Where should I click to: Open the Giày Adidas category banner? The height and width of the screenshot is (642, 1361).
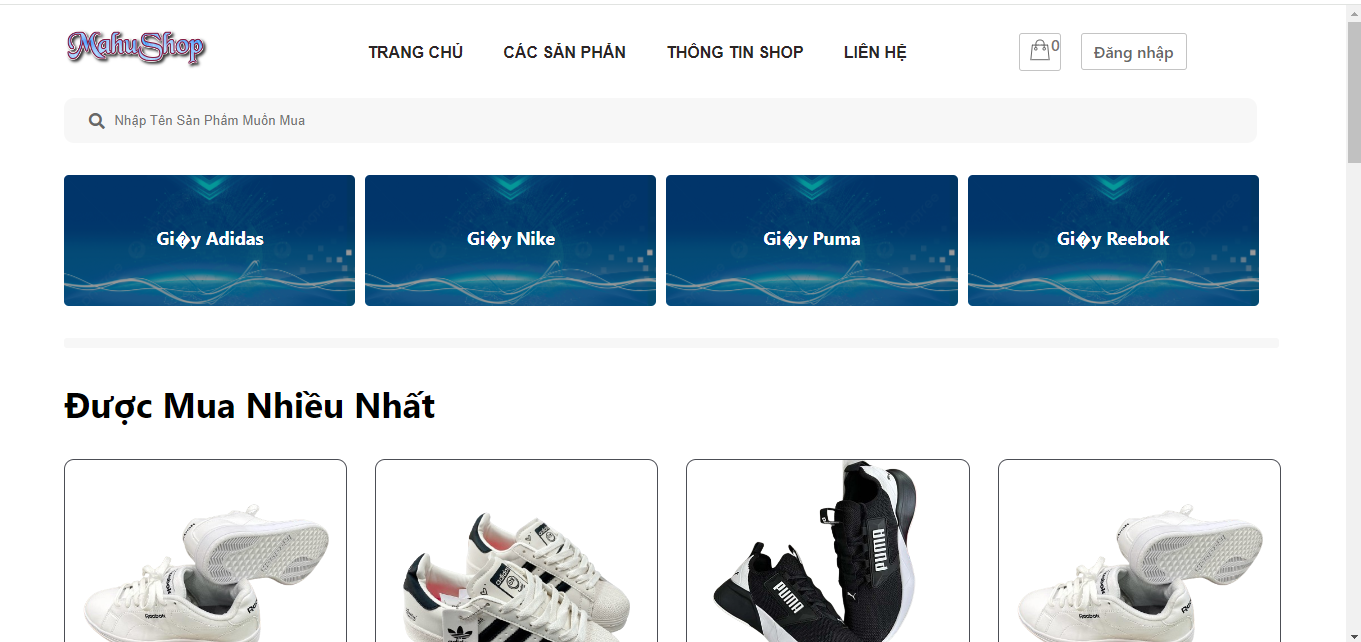[209, 240]
